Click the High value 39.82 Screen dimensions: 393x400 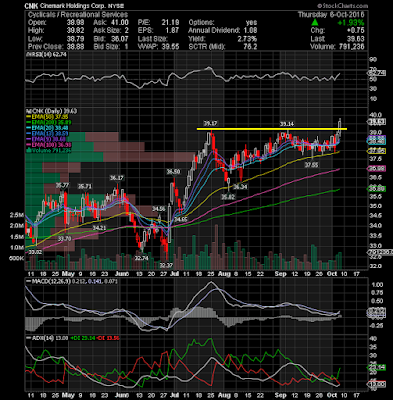[75, 30]
